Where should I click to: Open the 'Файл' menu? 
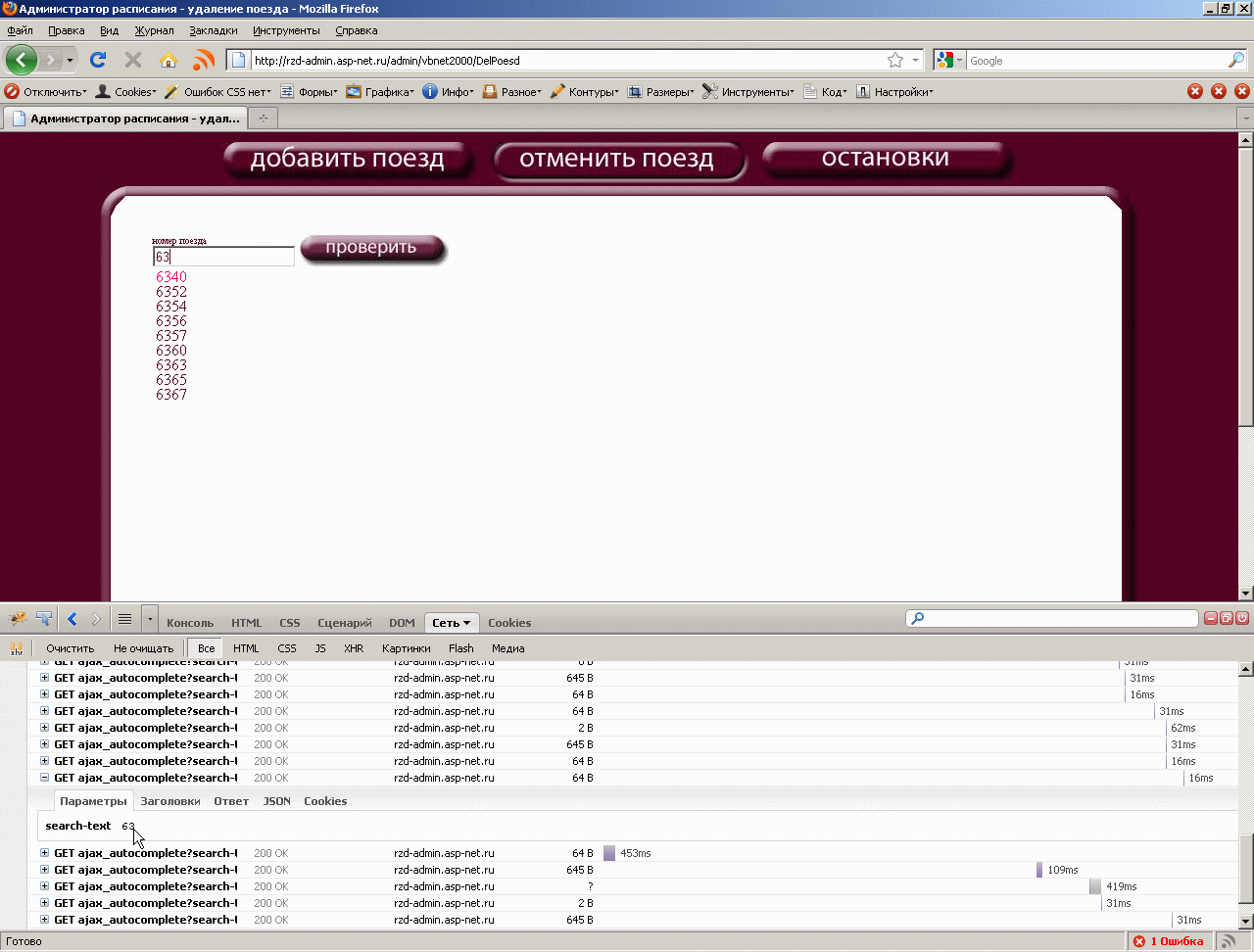pos(20,30)
